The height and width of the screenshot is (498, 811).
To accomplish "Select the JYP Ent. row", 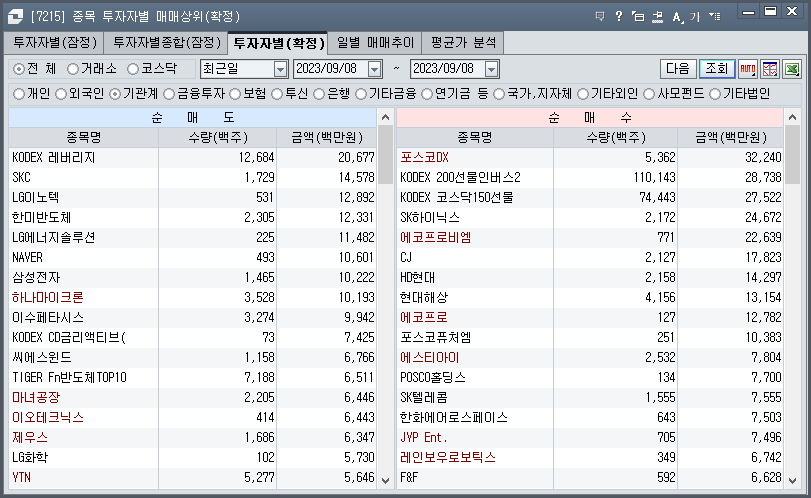I will (590, 438).
